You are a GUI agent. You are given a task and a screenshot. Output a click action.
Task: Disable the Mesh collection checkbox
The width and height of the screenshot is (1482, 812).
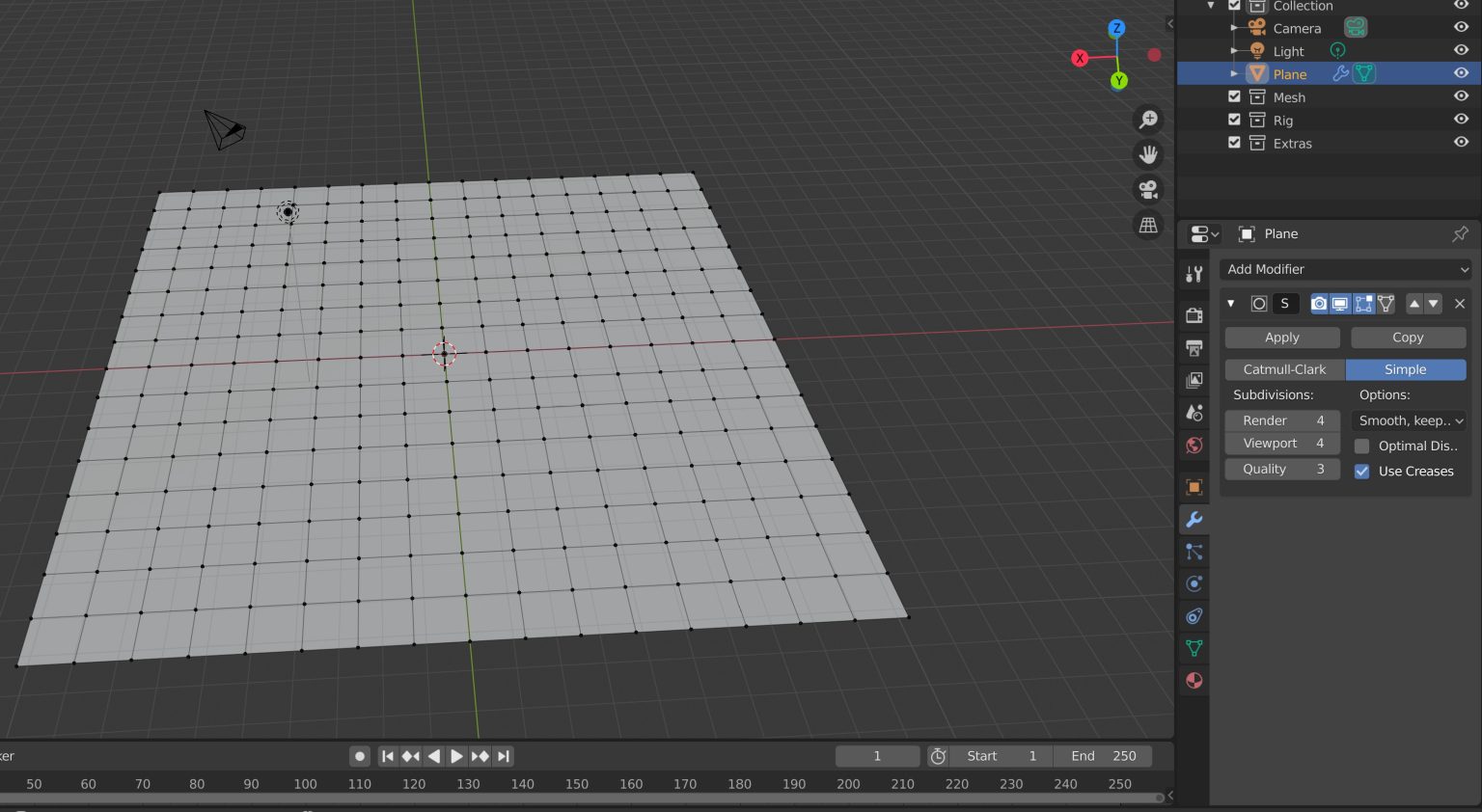click(x=1234, y=95)
